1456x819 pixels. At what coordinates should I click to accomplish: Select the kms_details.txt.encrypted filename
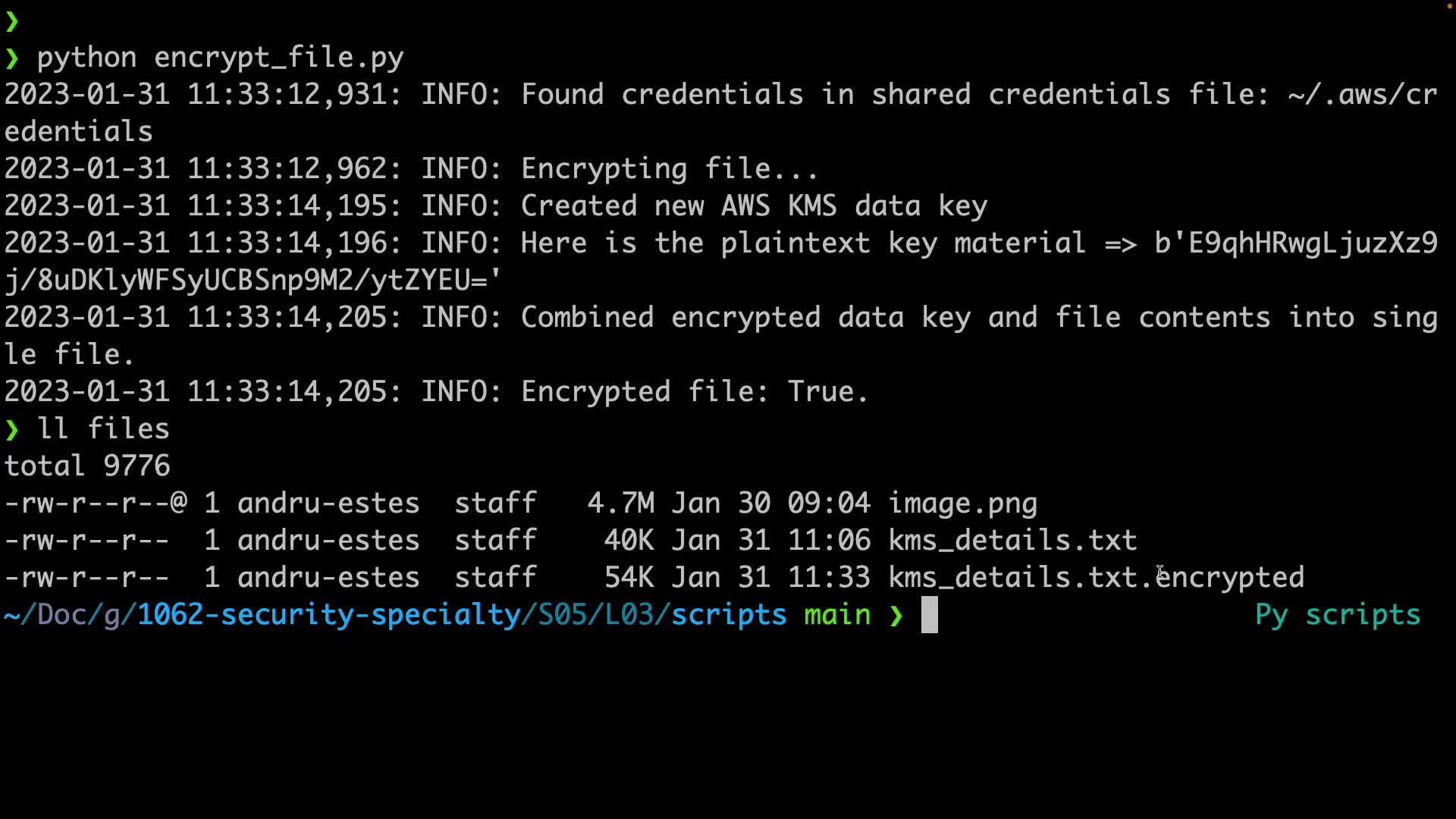point(1096,578)
